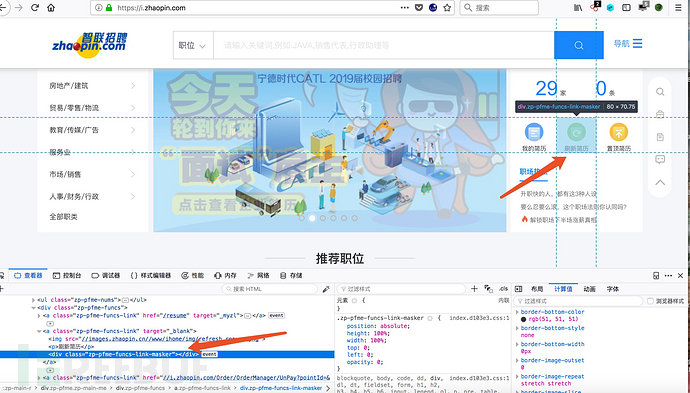Click the briefcase icon in right floating sidebar
Viewport: 690px width, 393px height.
(660, 114)
